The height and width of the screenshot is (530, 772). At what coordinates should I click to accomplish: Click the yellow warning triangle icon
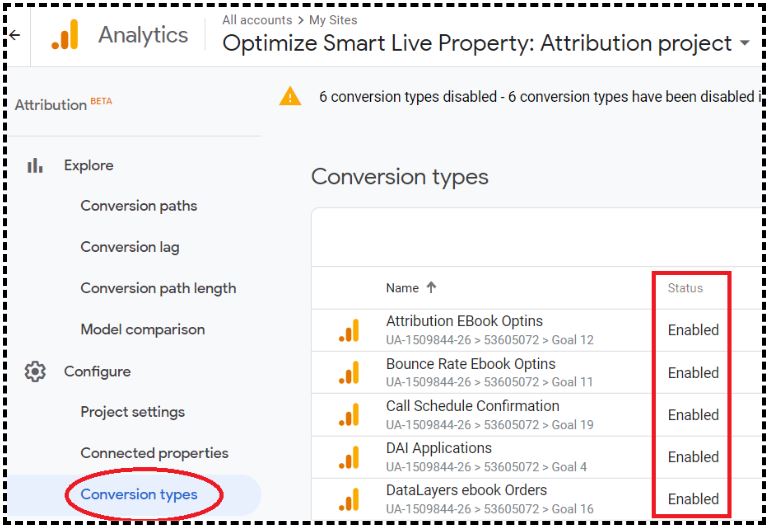pos(290,96)
